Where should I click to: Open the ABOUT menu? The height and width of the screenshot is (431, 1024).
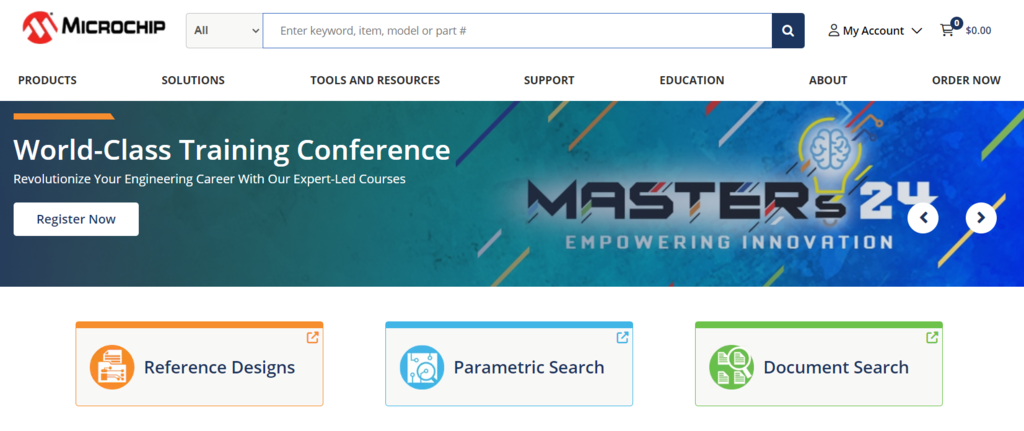pyautogui.click(x=828, y=80)
